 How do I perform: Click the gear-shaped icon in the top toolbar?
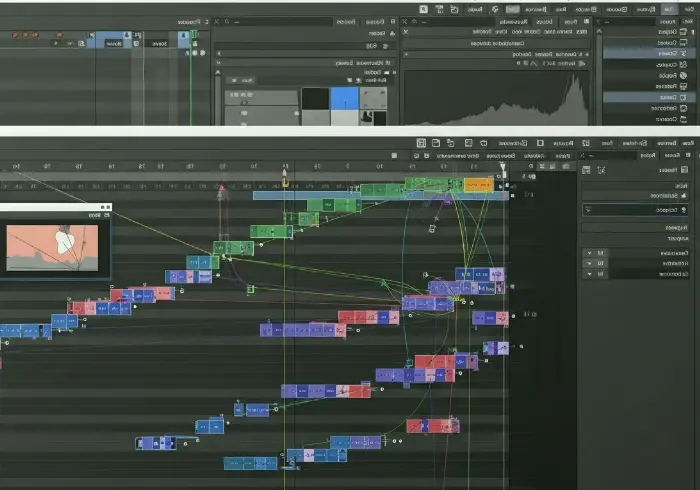pos(495,9)
